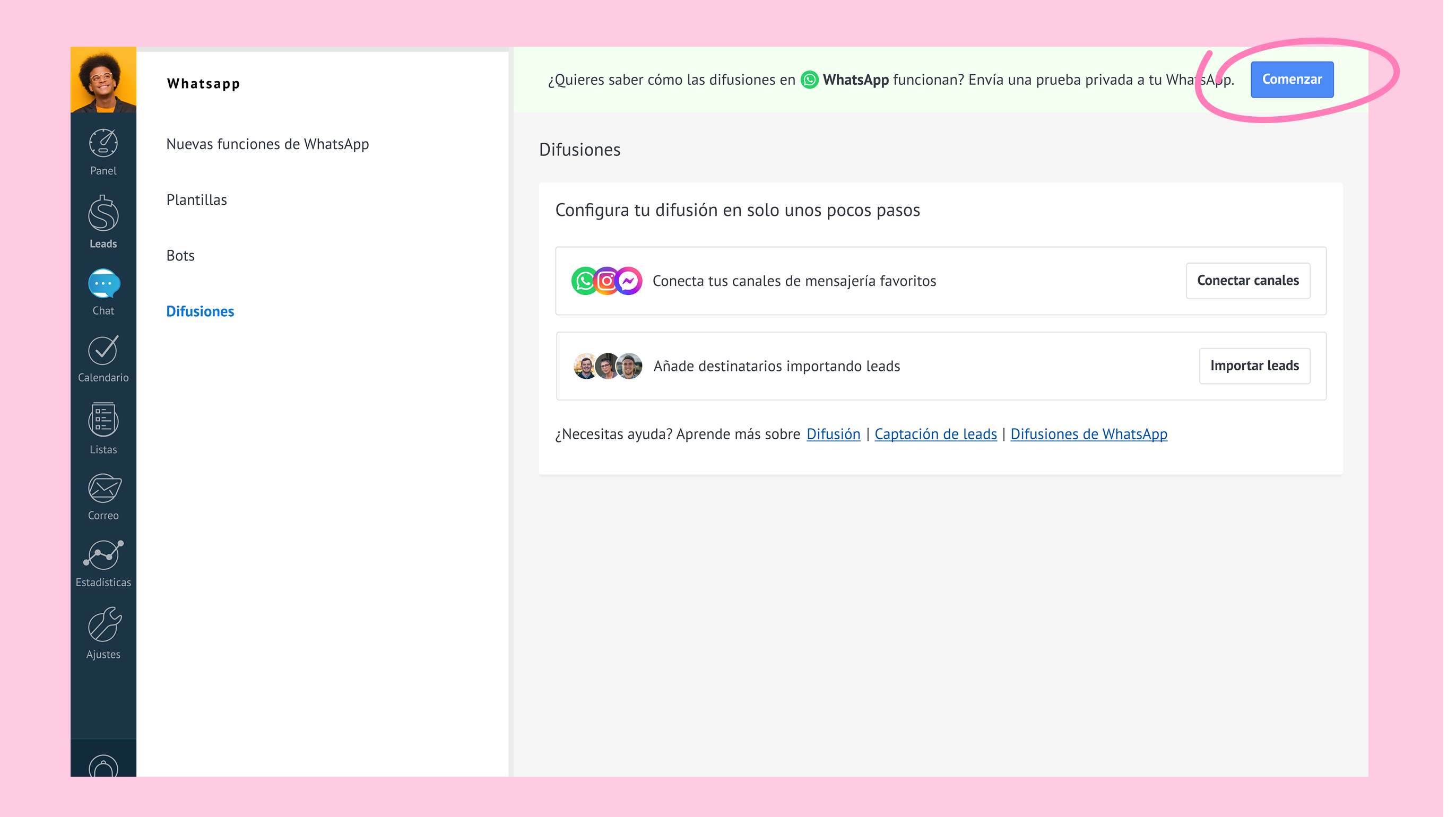Open the Bots menu item
1456x817 pixels.
180,256
